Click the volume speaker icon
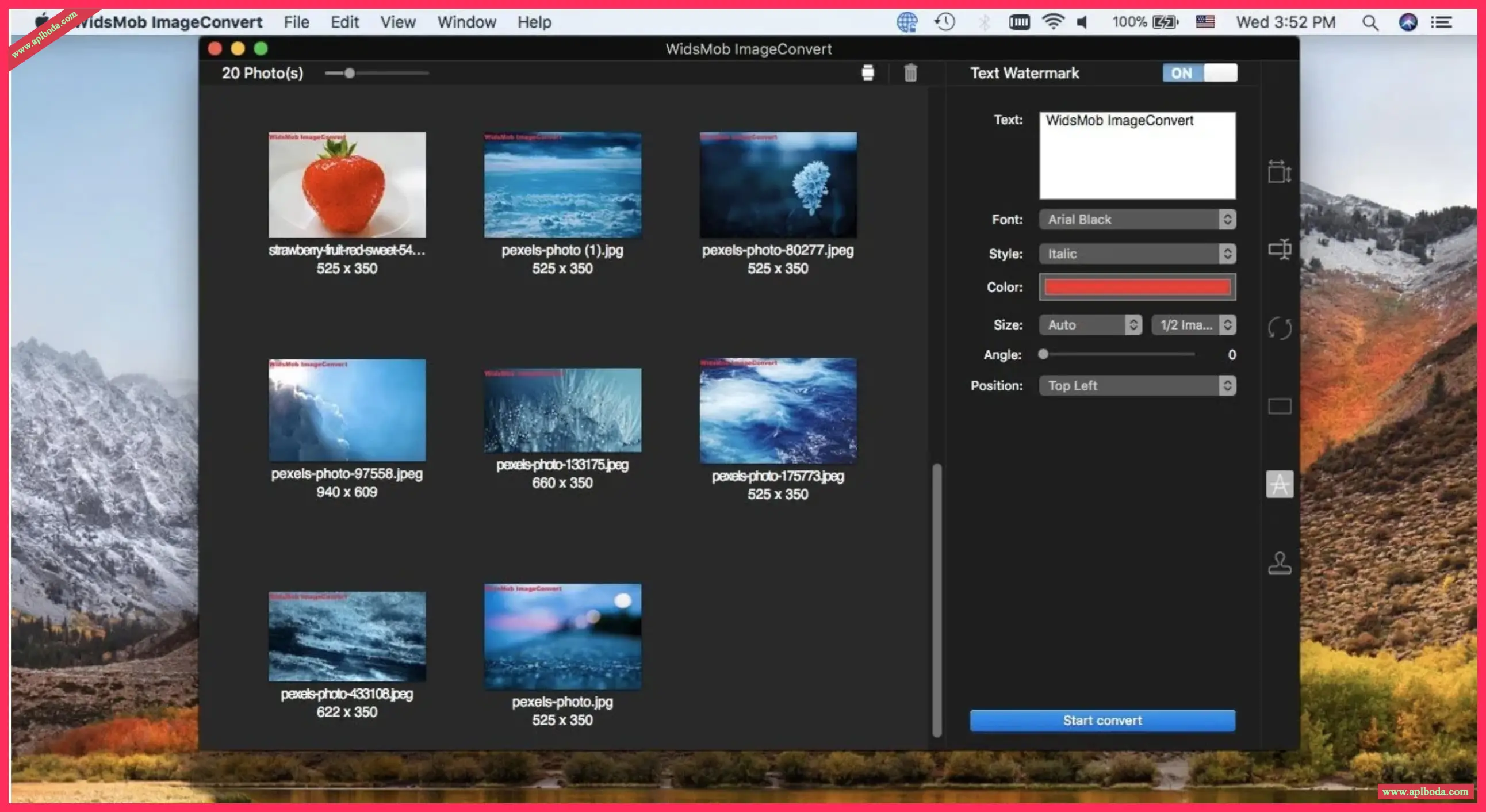Image resolution: width=1486 pixels, height=812 pixels. pos(1082,22)
